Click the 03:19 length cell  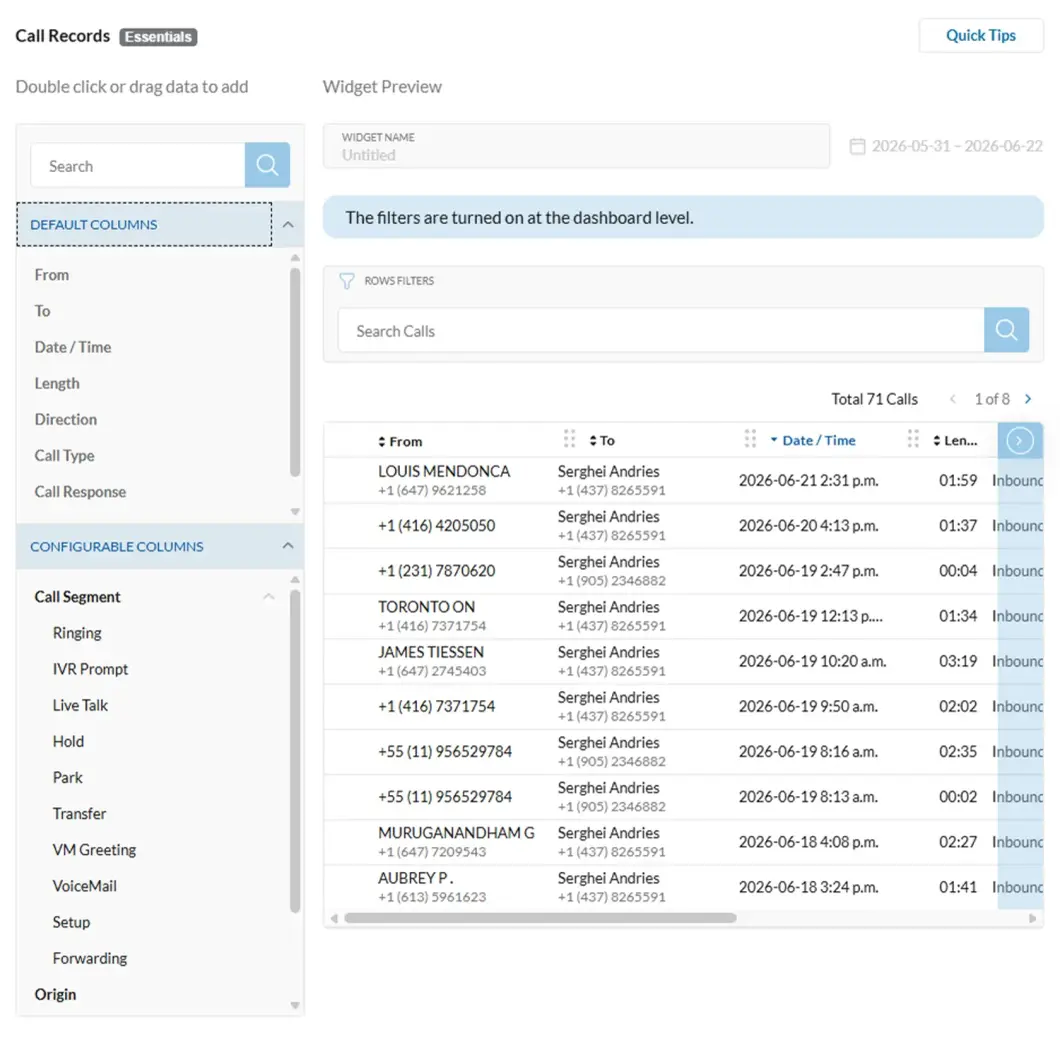(x=957, y=661)
